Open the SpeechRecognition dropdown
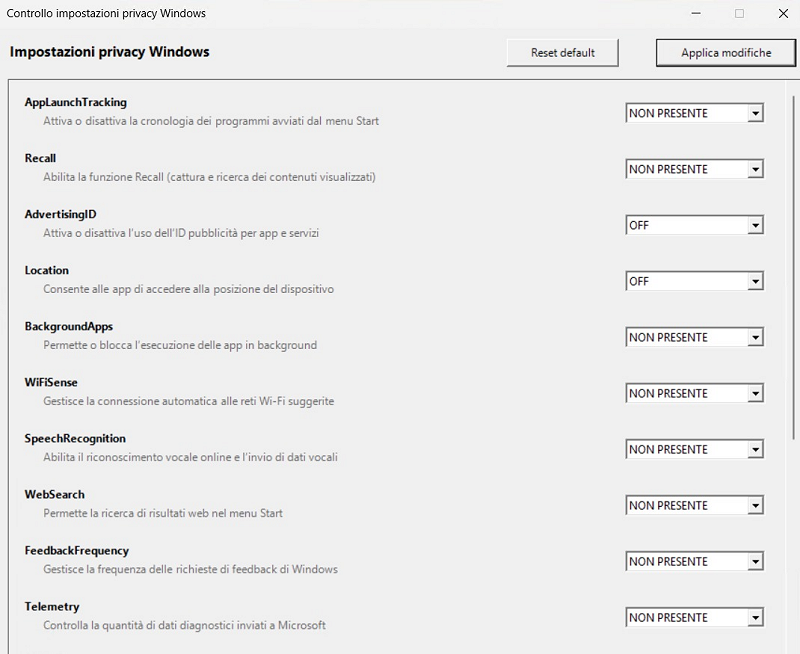The height and width of the screenshot is (654, 800). click(694, 450)
